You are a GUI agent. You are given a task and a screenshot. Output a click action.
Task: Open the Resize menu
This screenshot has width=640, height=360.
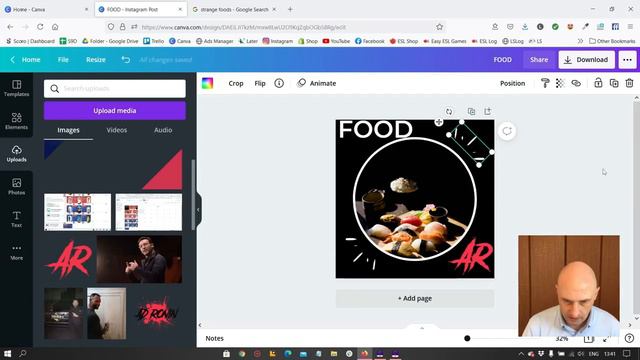(96, 60)
